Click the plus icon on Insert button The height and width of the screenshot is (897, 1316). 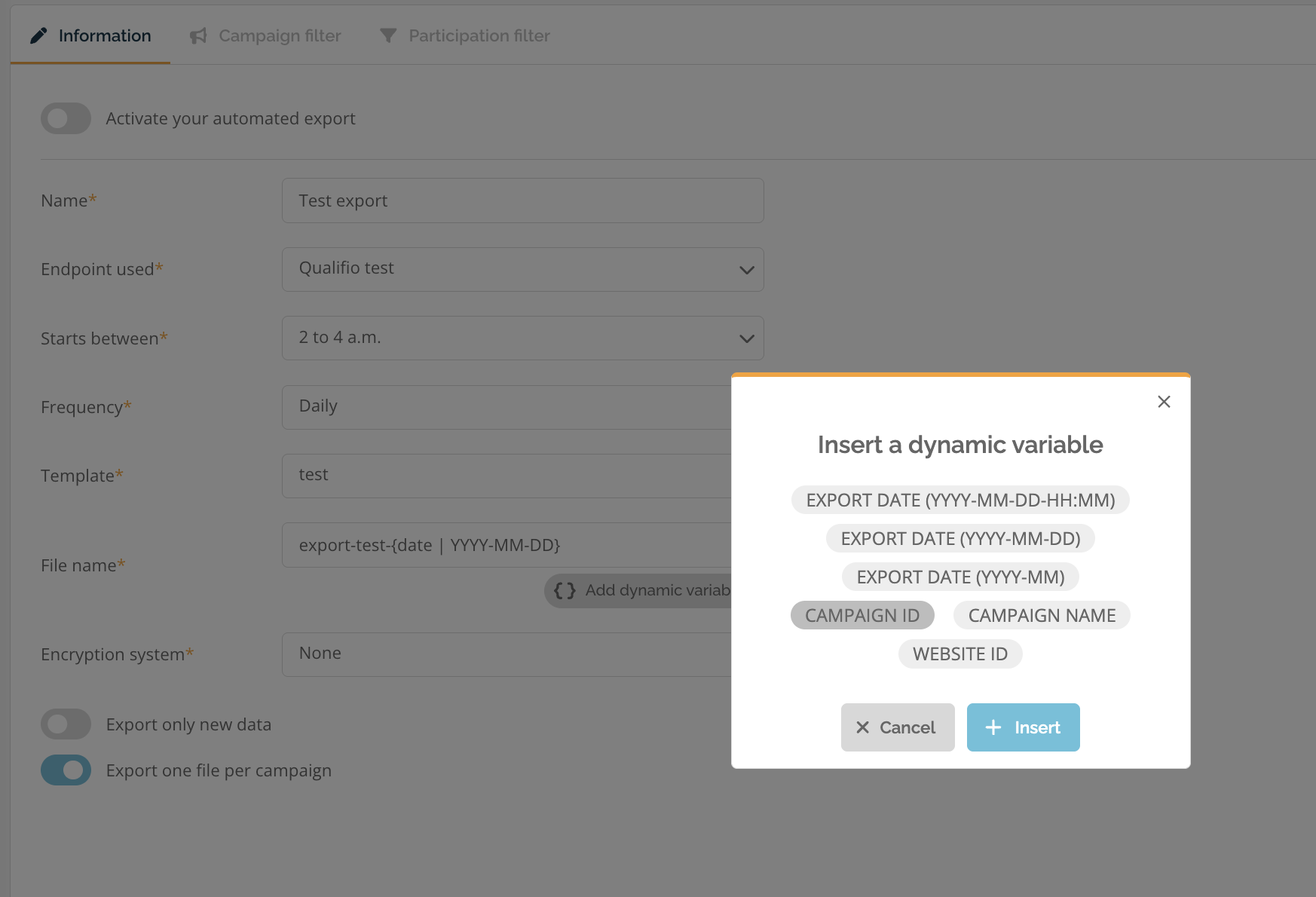pyautogui.click(x=993, y=727)
